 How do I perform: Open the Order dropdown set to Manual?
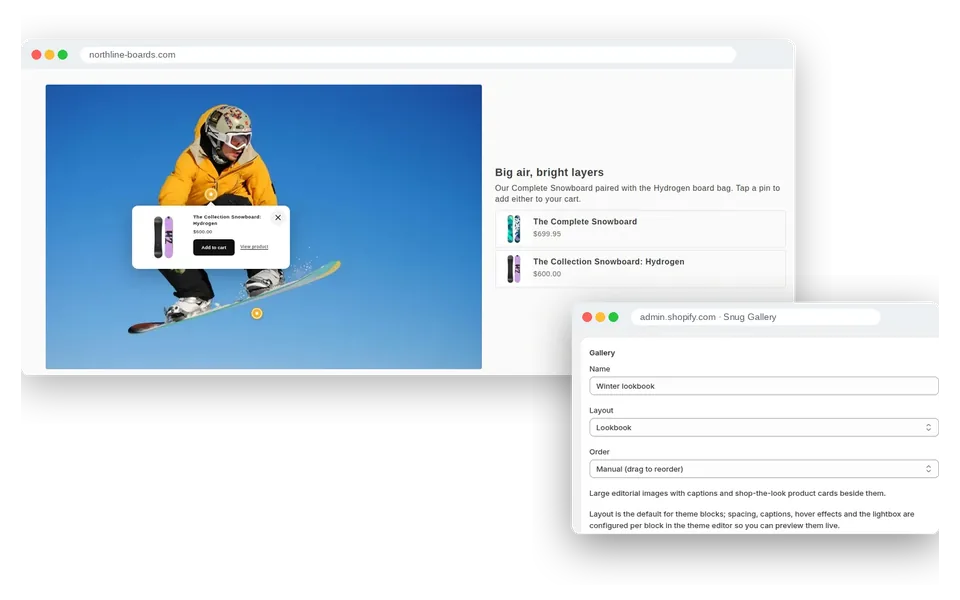[x=763, y=469]
